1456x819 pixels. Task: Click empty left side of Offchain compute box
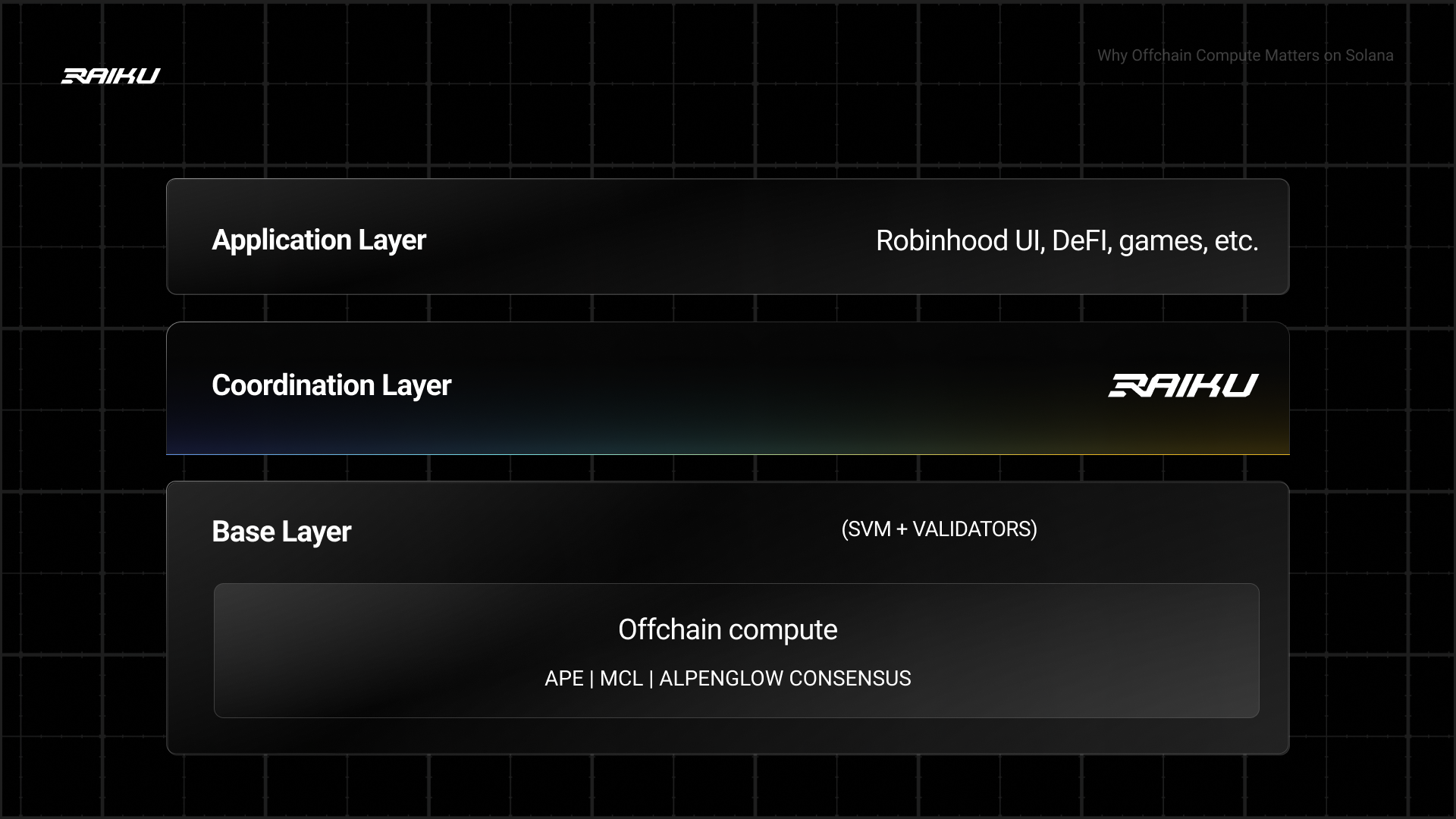tap(364, 652)
